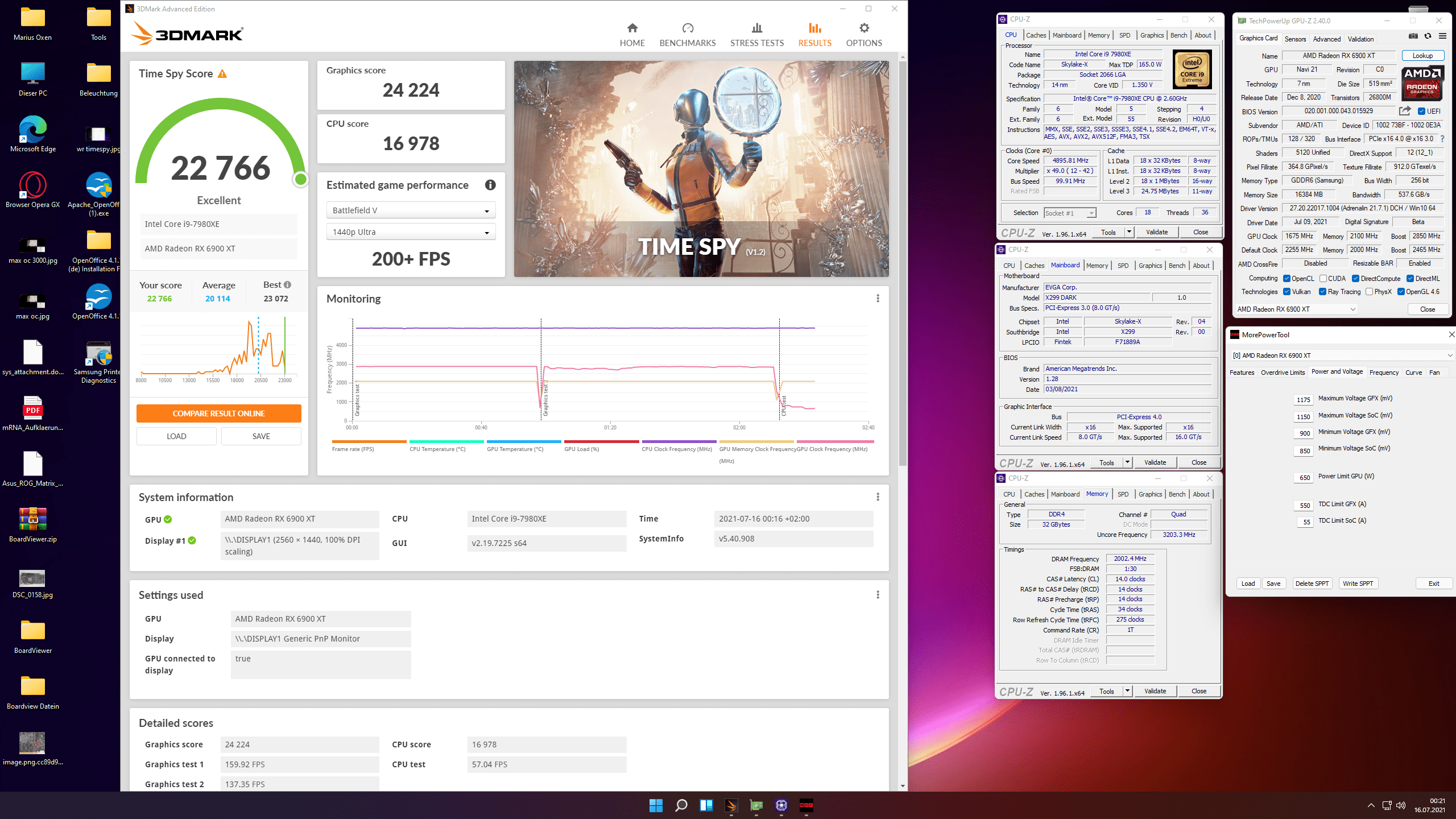Open Browser Opera GX desktop shortcut

pyautogui.click(x=33, y=191)
